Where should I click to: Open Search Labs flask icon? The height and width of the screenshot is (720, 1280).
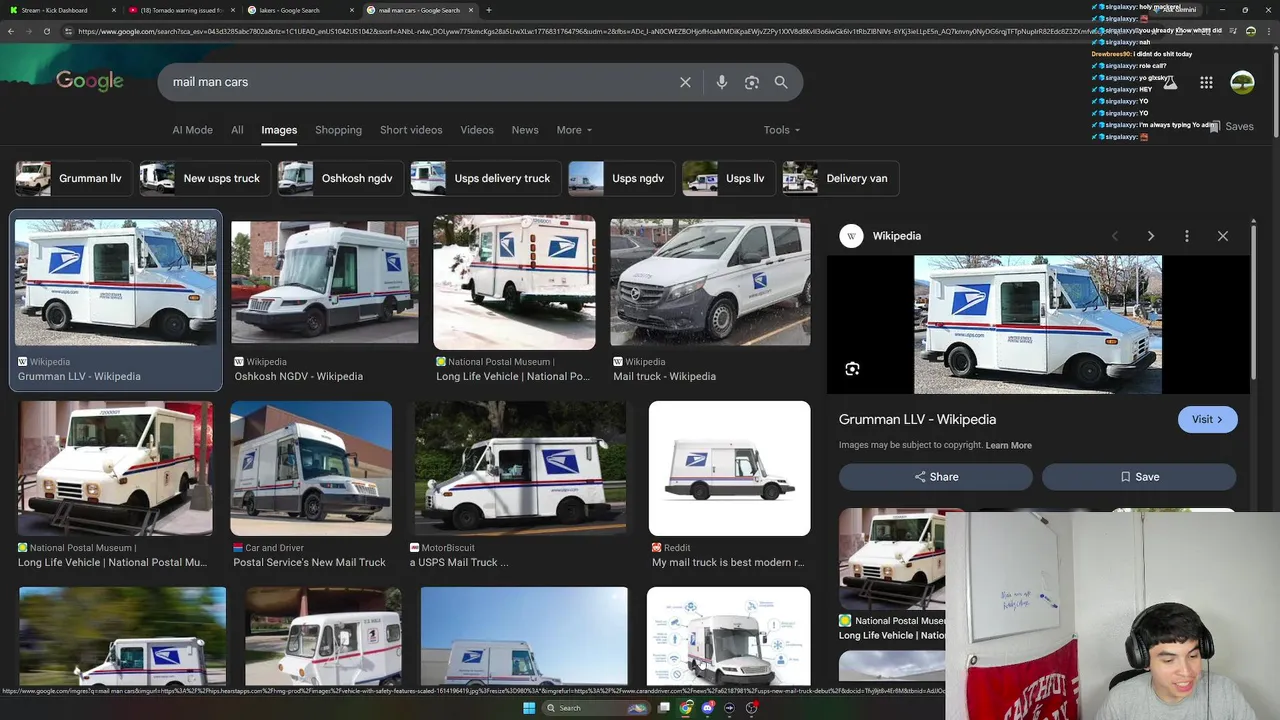(1170, 83)
